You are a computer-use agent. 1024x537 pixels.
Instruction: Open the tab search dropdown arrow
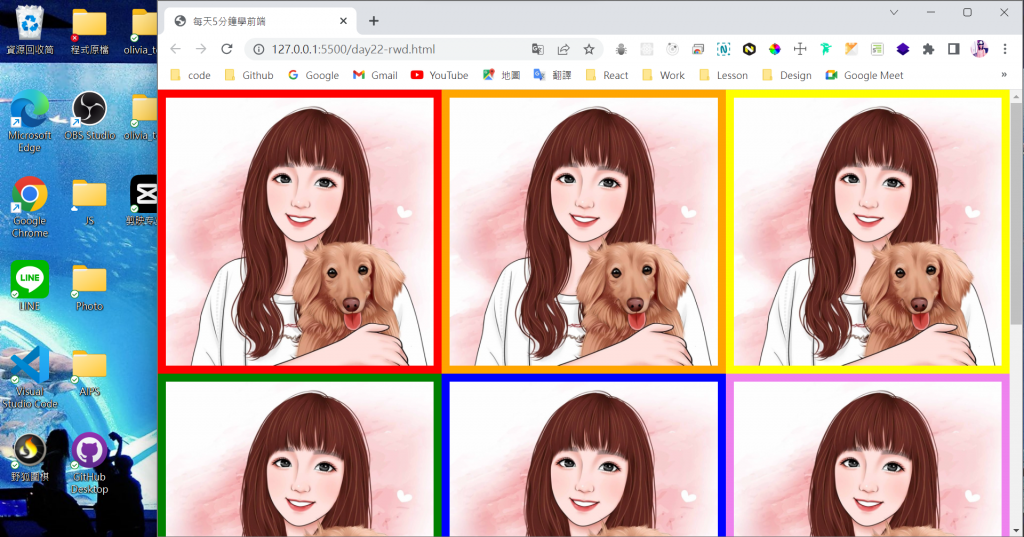click(x=894, y=12)
